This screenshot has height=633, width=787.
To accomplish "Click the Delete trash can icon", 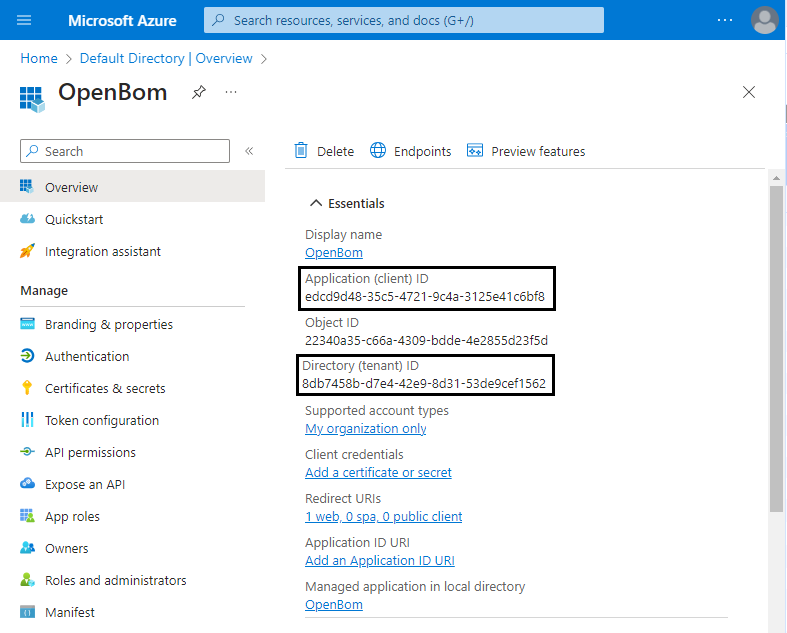I will (301, 150).
